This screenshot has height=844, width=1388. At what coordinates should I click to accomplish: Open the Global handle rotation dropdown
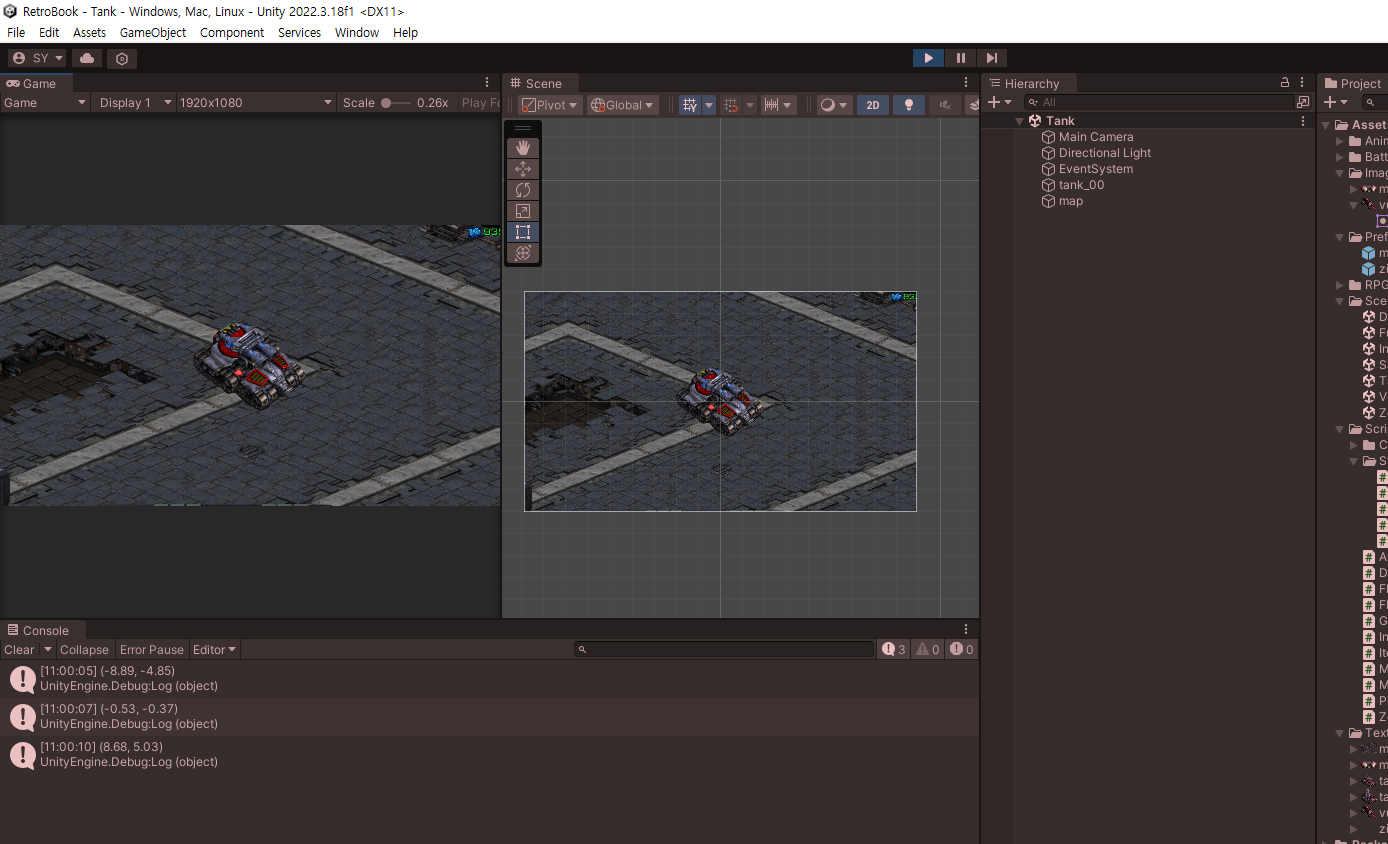coord(622,105)
